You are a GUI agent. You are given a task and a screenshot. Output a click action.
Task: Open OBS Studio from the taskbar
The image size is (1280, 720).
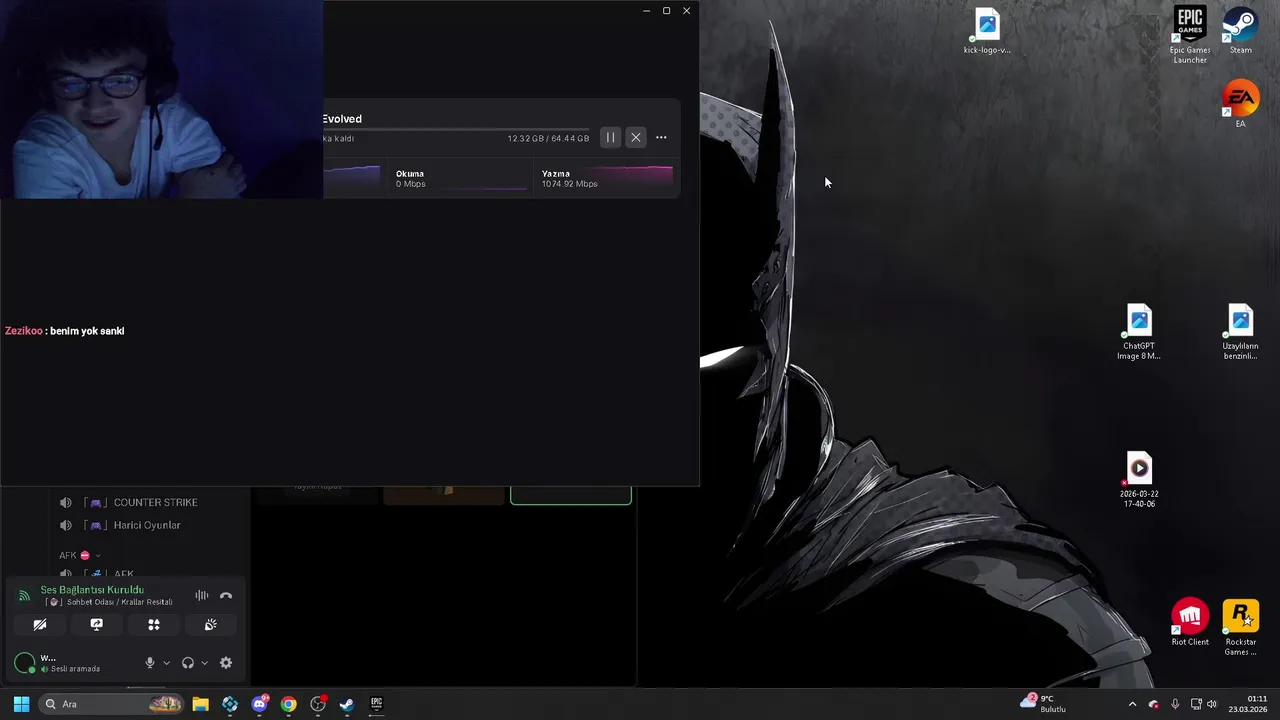(x=318, y=704)
